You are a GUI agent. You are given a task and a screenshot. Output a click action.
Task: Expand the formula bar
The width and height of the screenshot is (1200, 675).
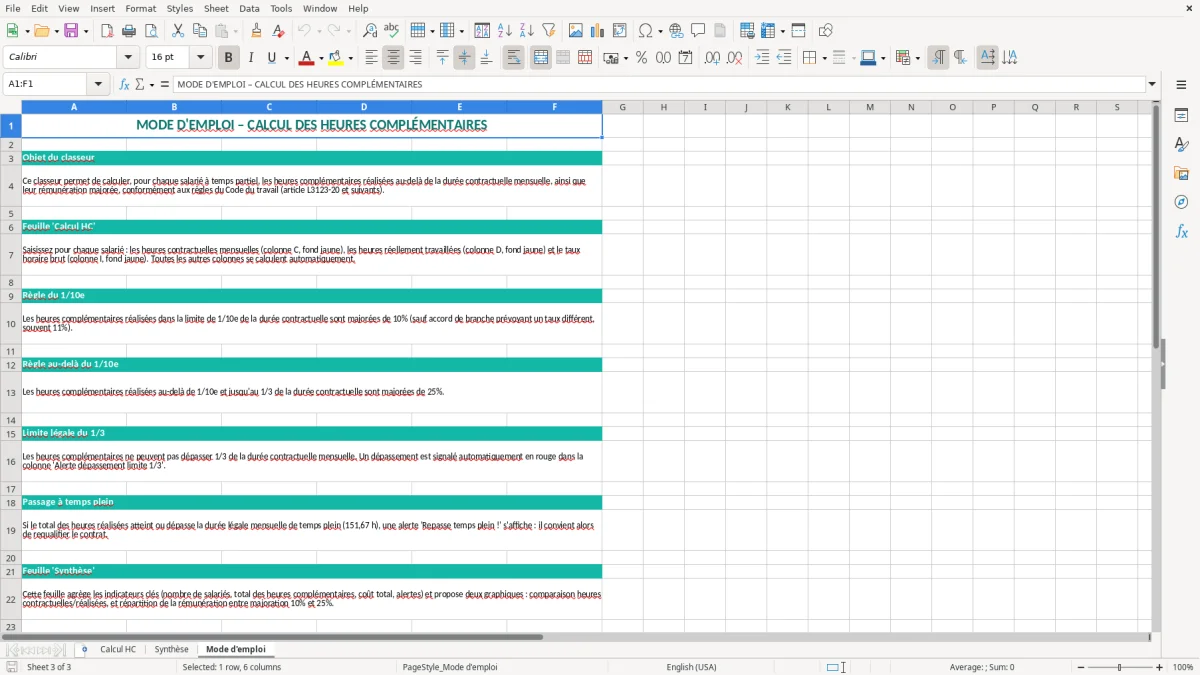point(1152,84)
